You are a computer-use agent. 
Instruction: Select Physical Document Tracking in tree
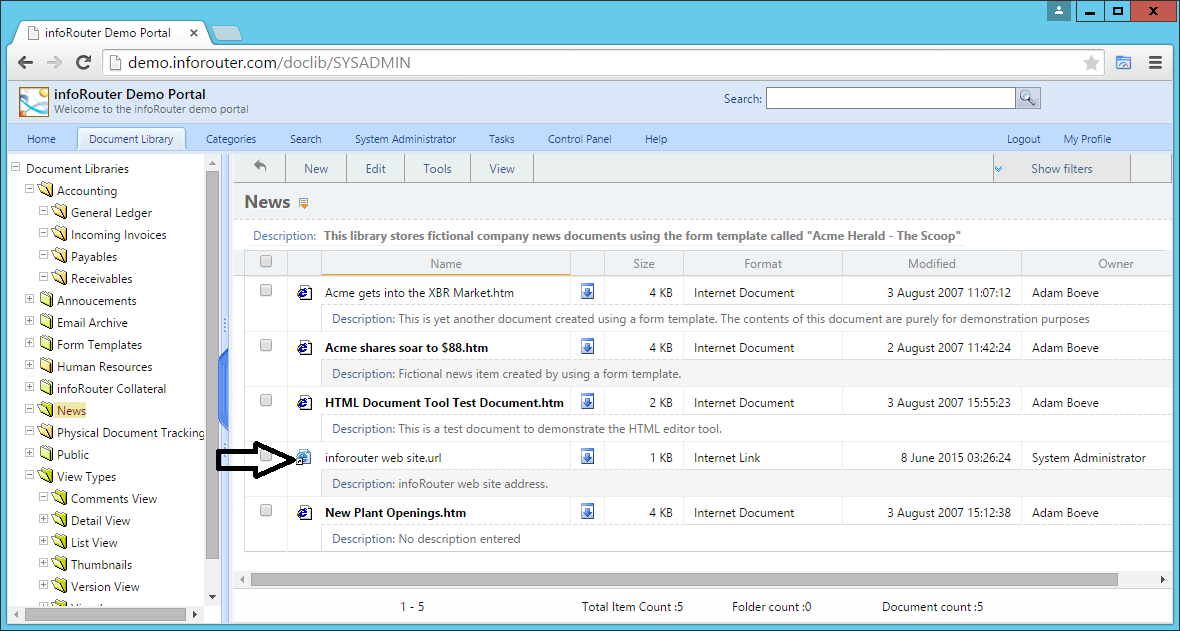point(130,432)
